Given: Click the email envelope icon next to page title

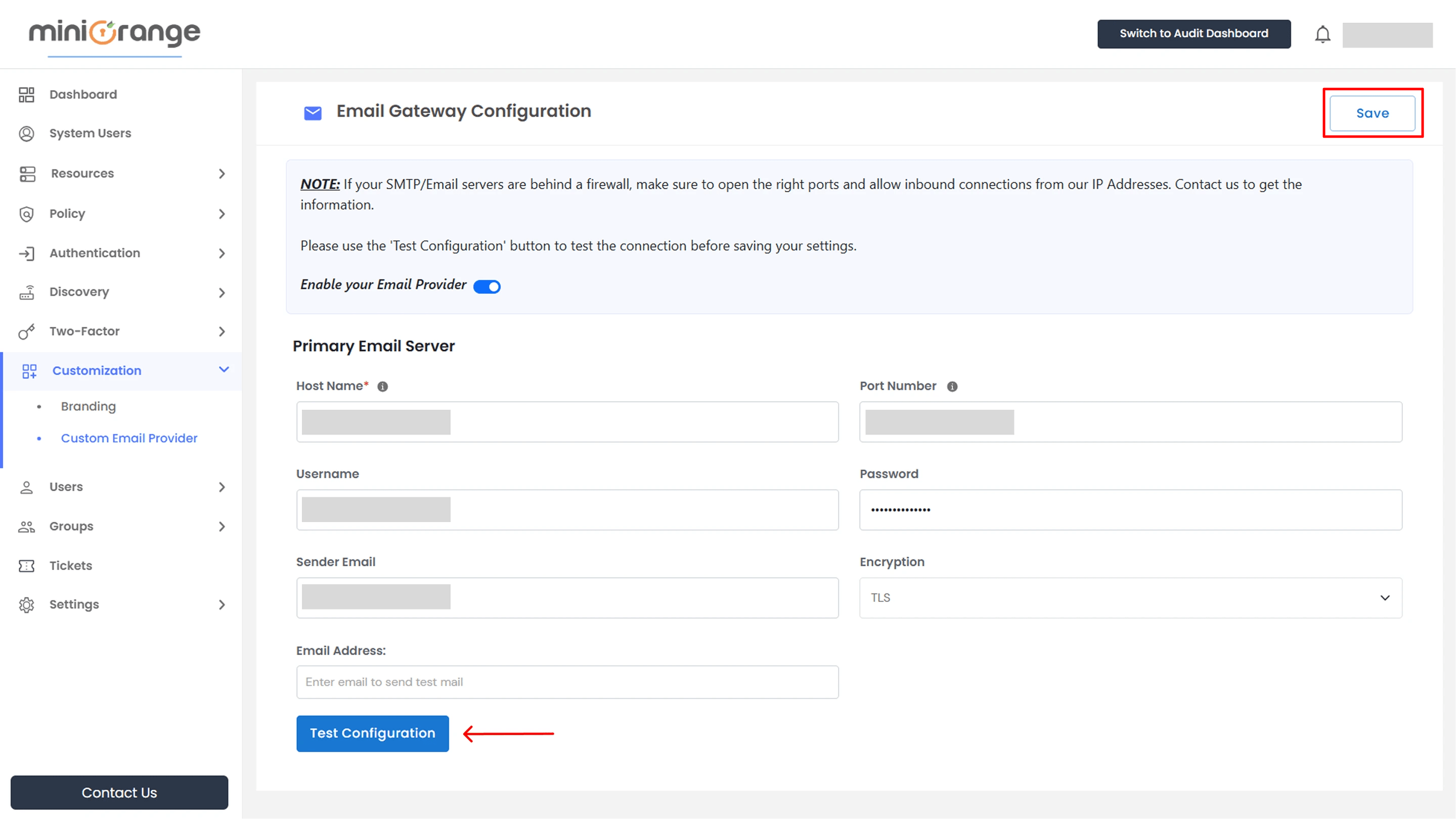Looking at the screenshot, I should 313,113.
